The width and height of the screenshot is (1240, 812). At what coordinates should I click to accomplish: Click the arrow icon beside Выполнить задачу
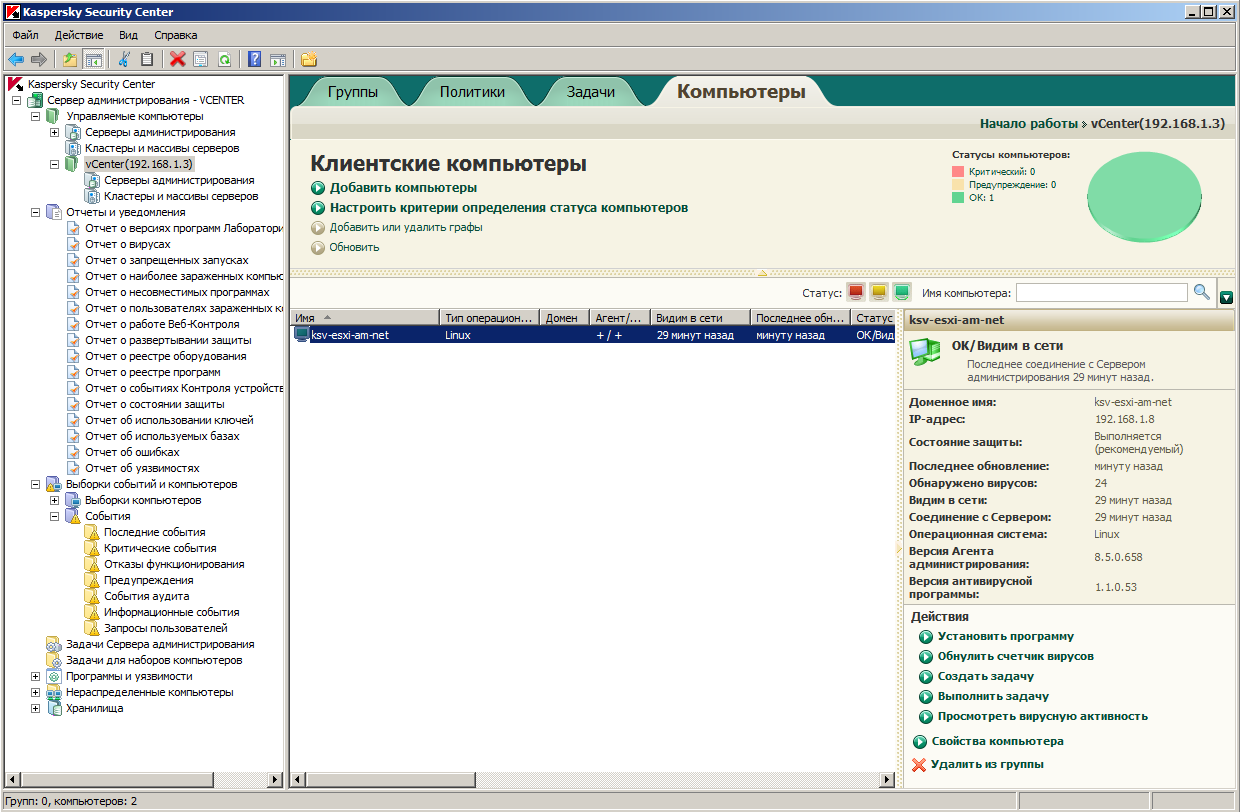(x=926, y=697)
